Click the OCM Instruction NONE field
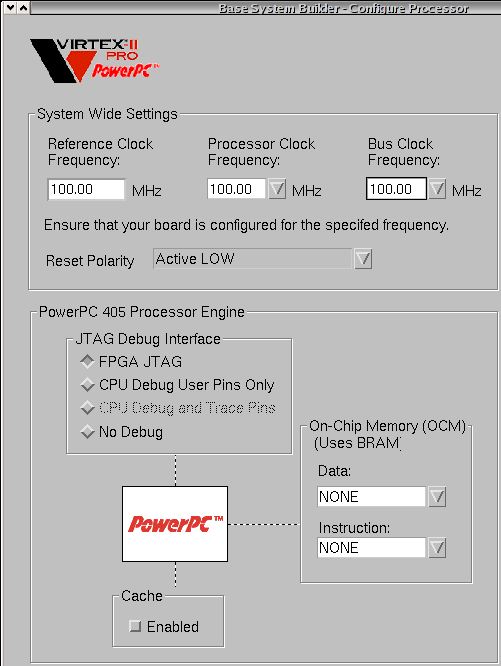This screenshot has width=501, height=666. 371,547
